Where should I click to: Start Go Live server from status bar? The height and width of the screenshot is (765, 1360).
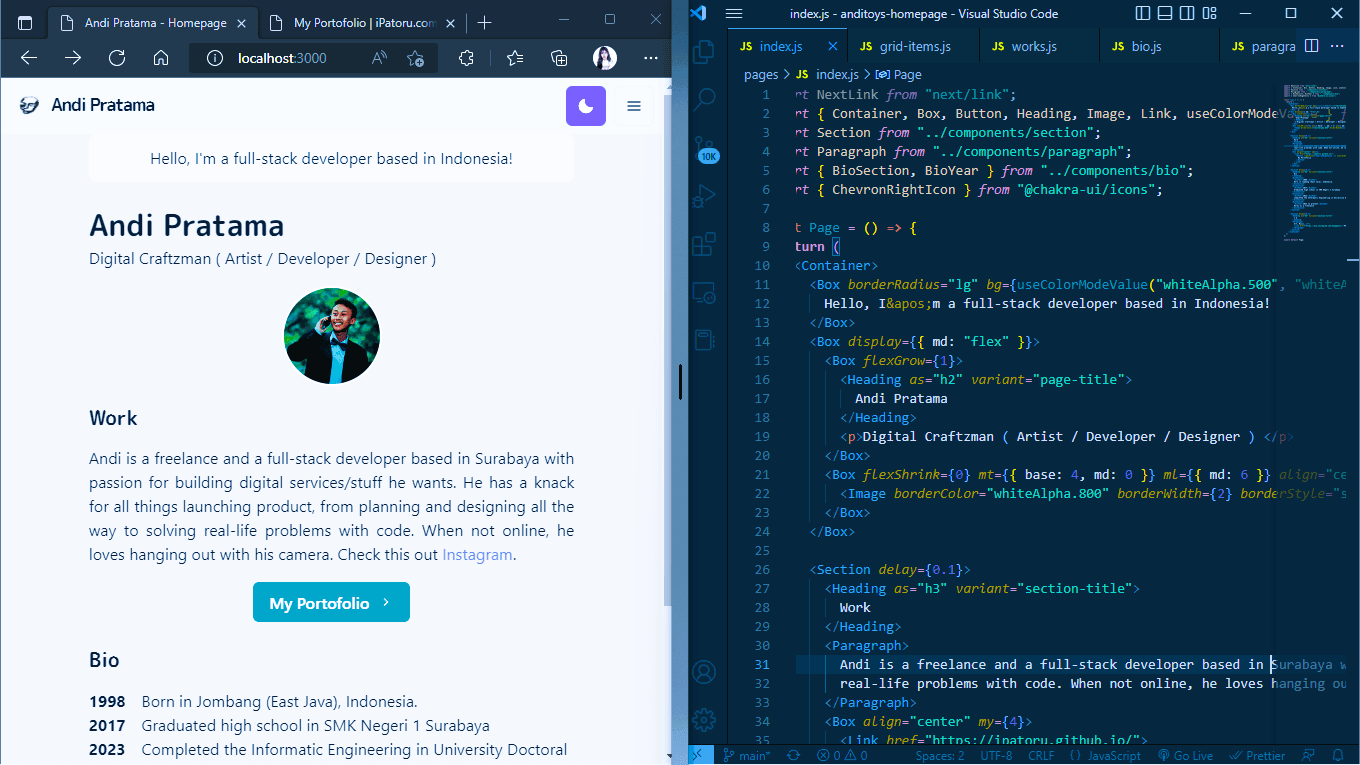click(1186, 755)
